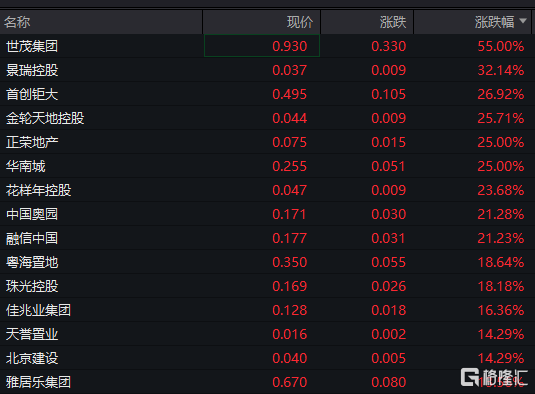The height and width of the screenshot is (394, 535).
Task: Select the 佳兆业集团 stock name
Action: point(39,310)
